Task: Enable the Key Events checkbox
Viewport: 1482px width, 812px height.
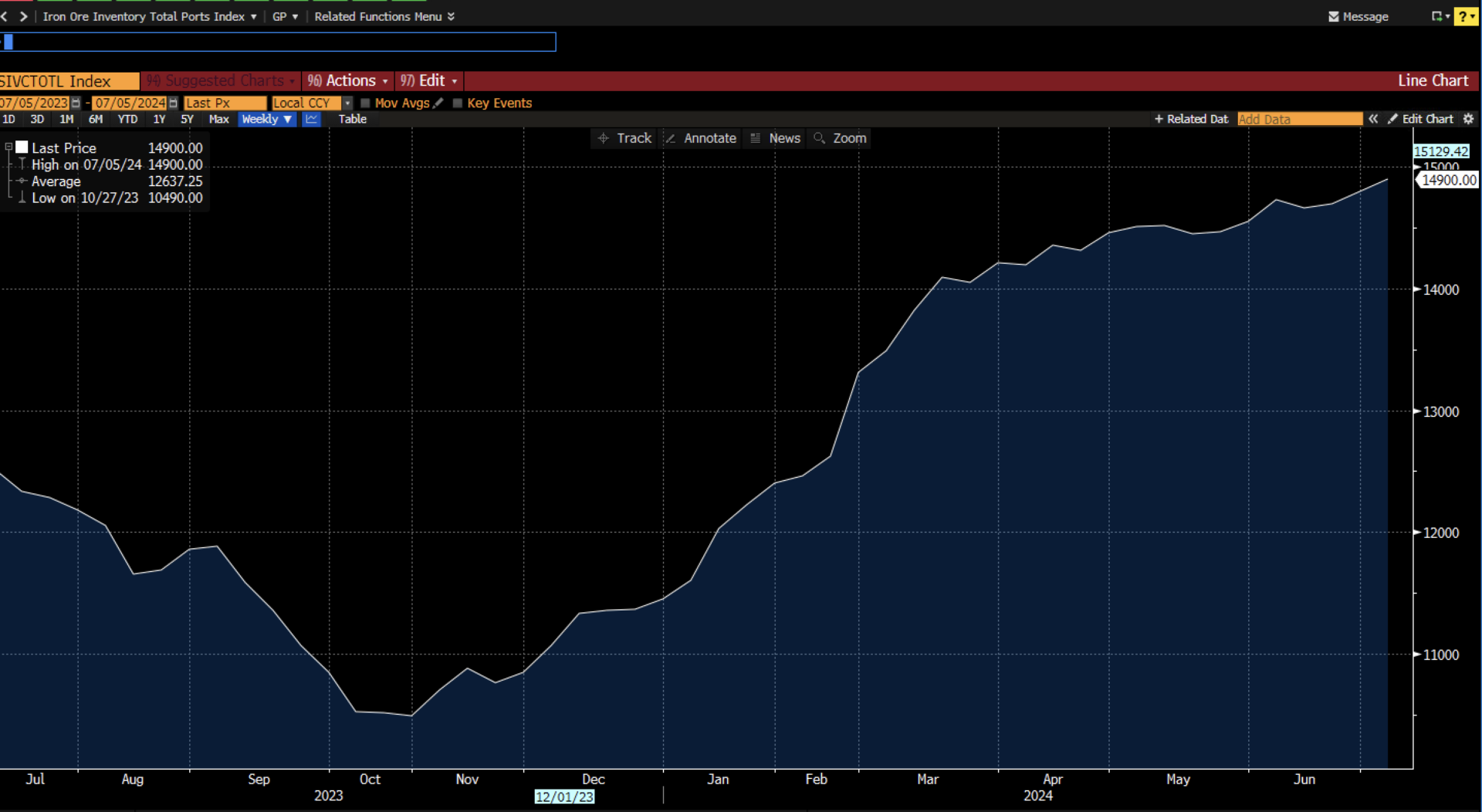Action: point(458,103)
